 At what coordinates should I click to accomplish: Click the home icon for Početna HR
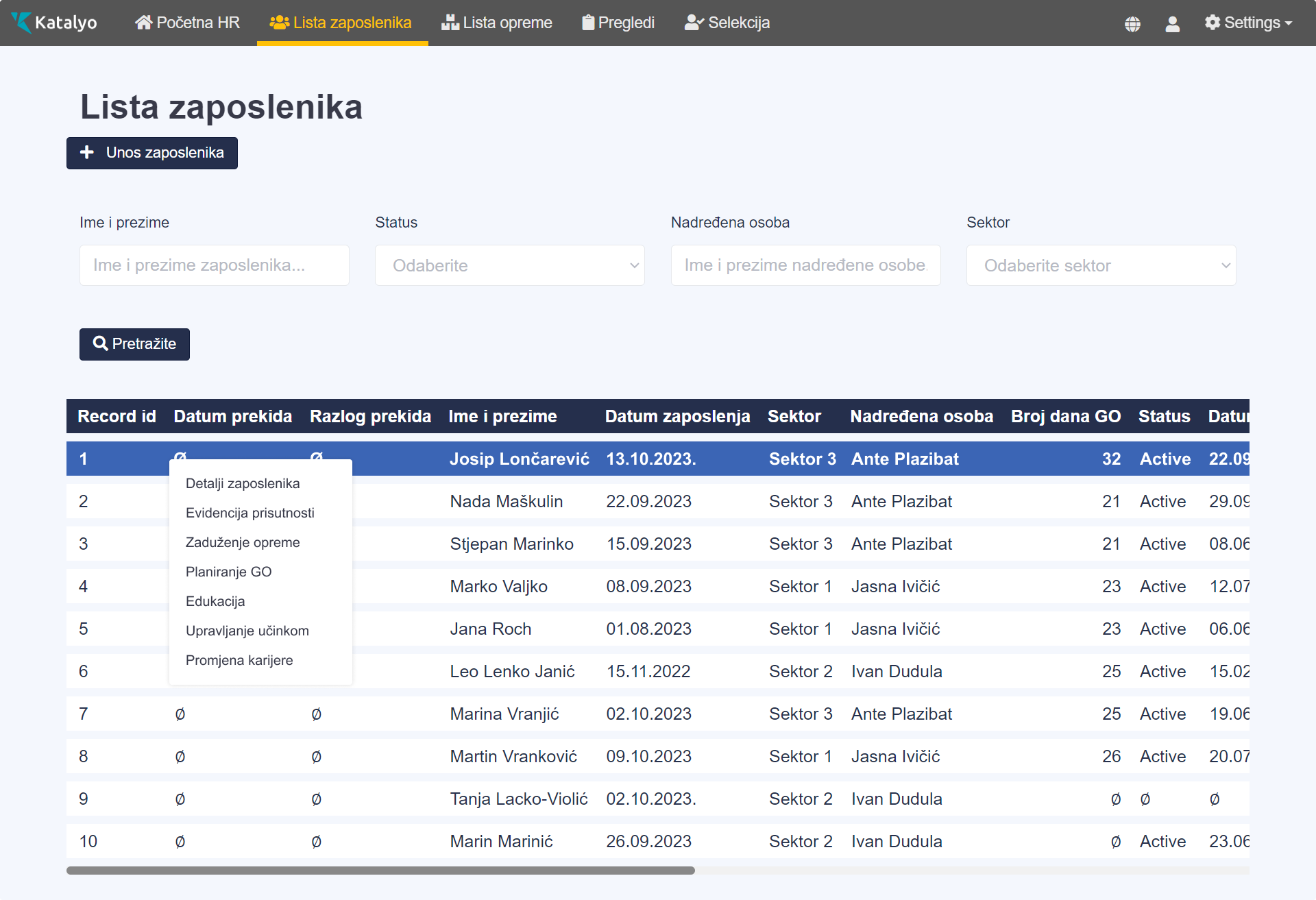click(x=143, y=23)
